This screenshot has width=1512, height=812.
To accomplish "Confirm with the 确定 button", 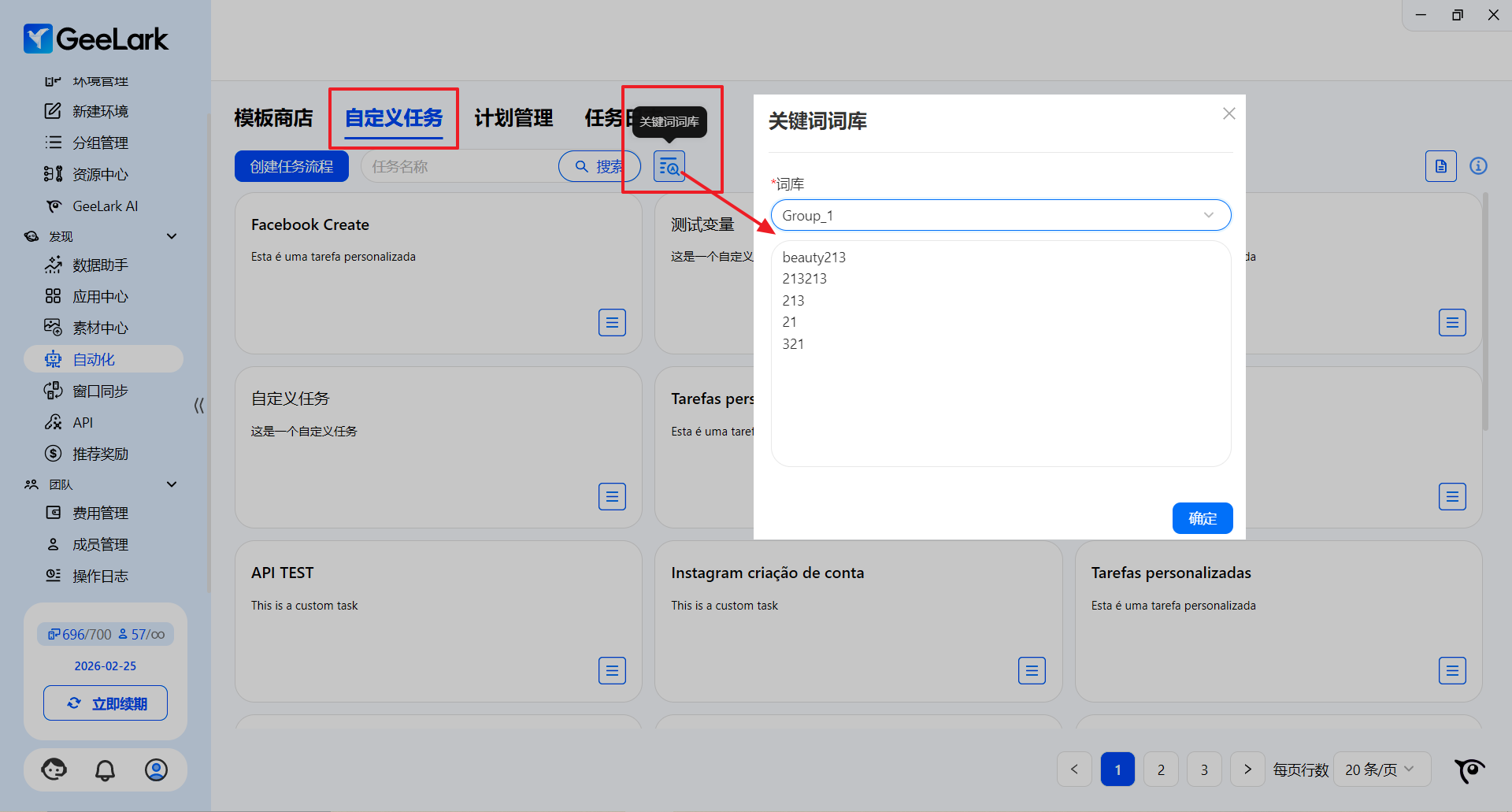I will click(x=1202, y=518).
